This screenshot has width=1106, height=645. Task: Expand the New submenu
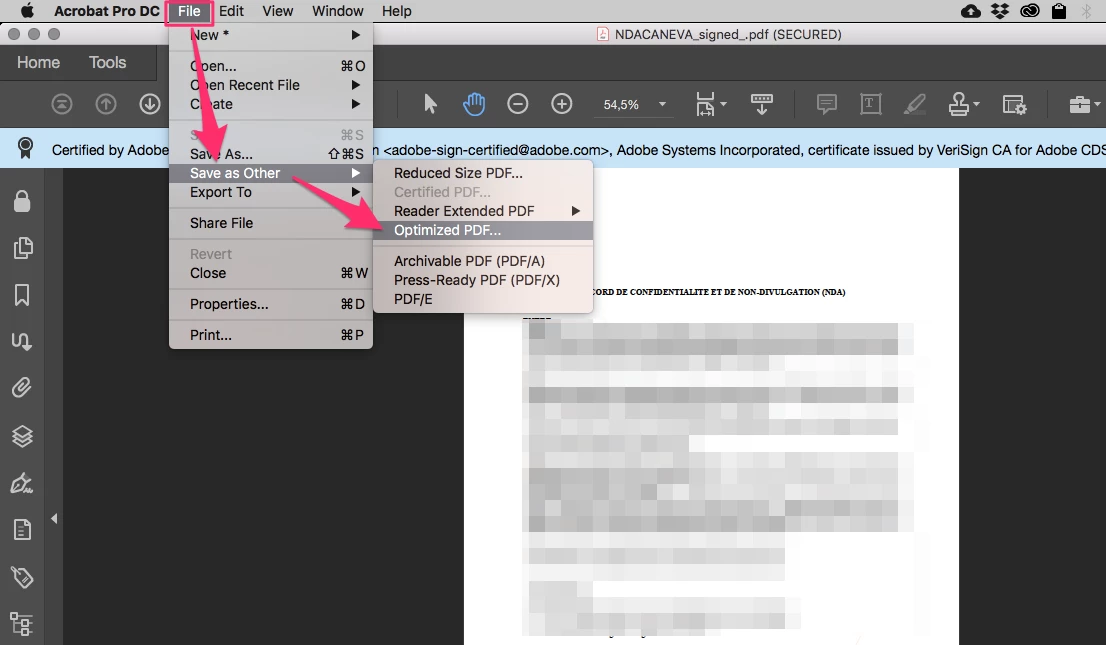[271, 35]
